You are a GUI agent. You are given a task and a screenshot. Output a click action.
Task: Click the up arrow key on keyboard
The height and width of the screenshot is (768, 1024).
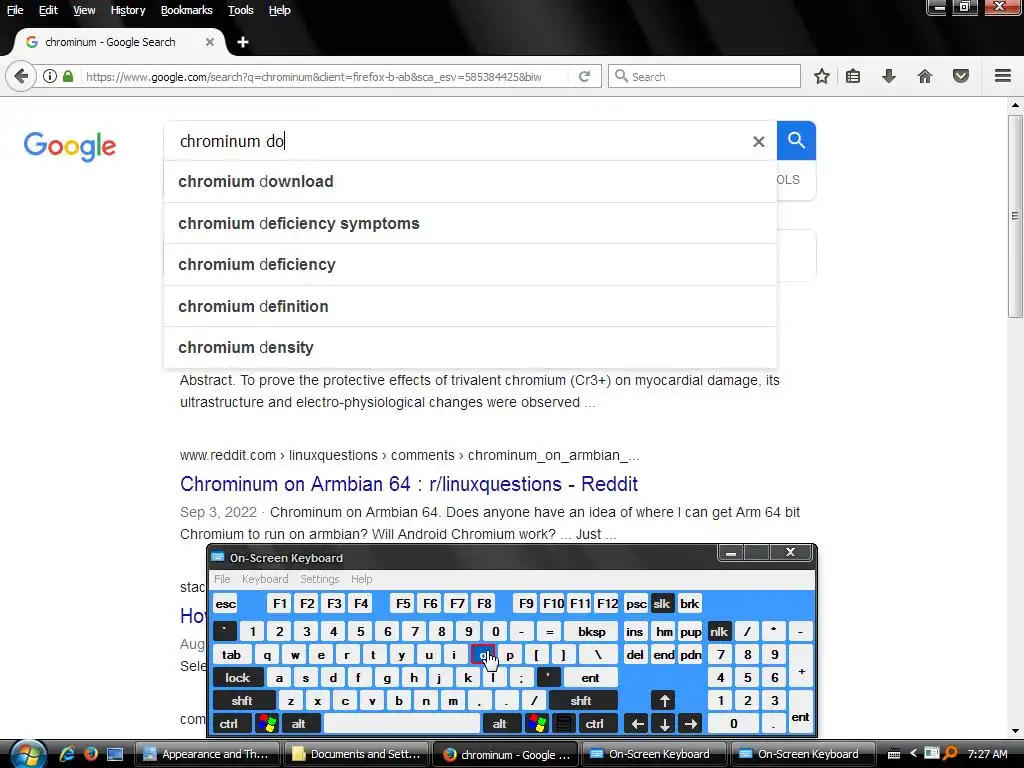(664, 701)
